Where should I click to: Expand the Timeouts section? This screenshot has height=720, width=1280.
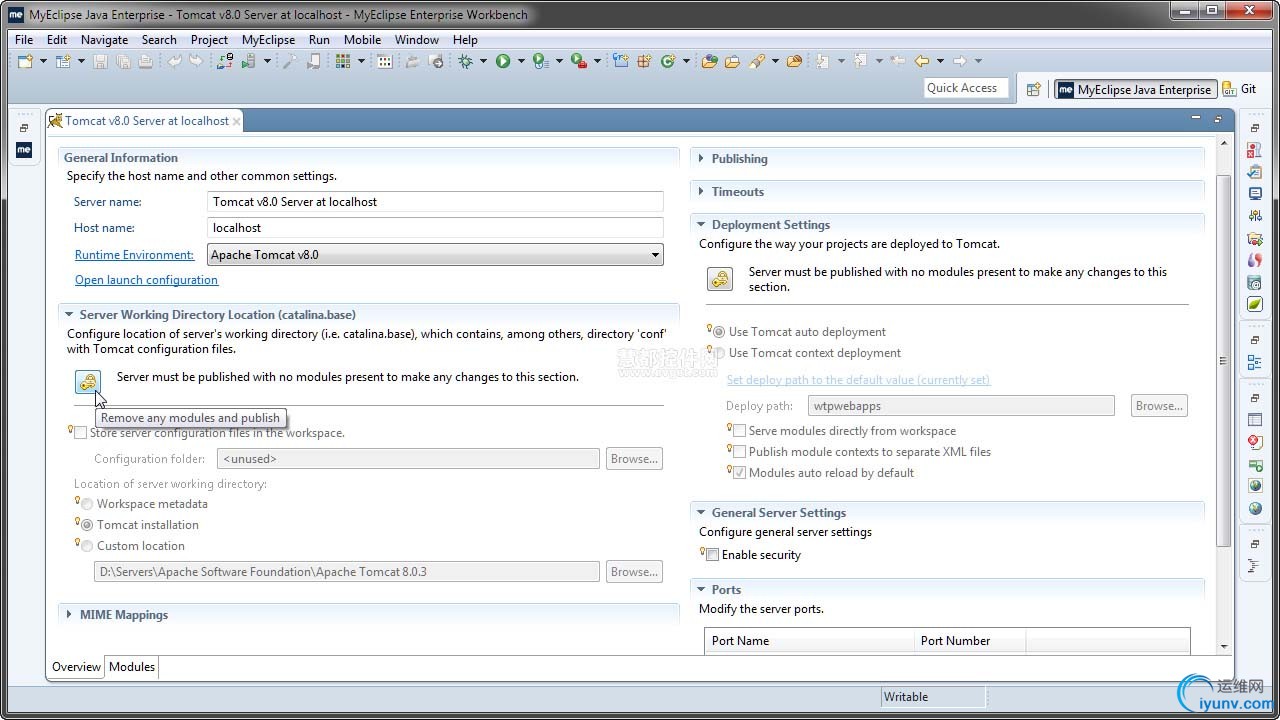click(x=701, y=192)
